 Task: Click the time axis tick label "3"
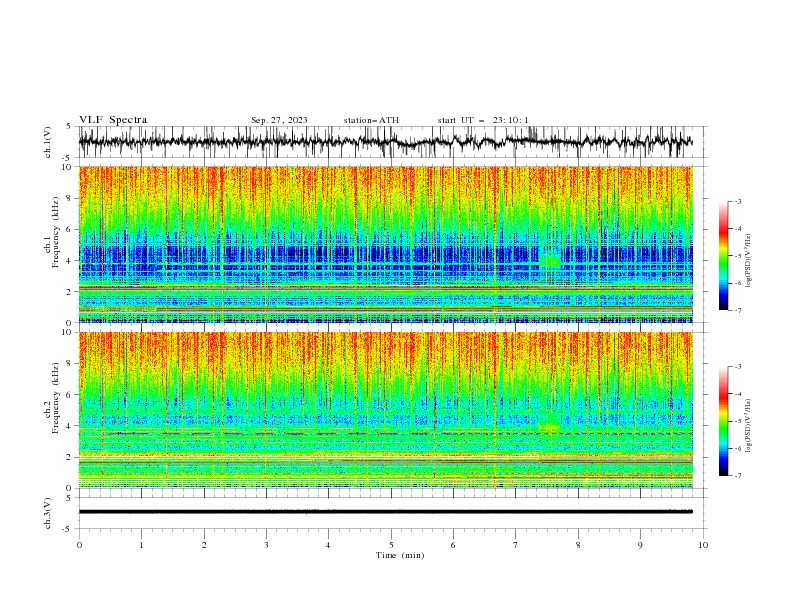(266, 545)
